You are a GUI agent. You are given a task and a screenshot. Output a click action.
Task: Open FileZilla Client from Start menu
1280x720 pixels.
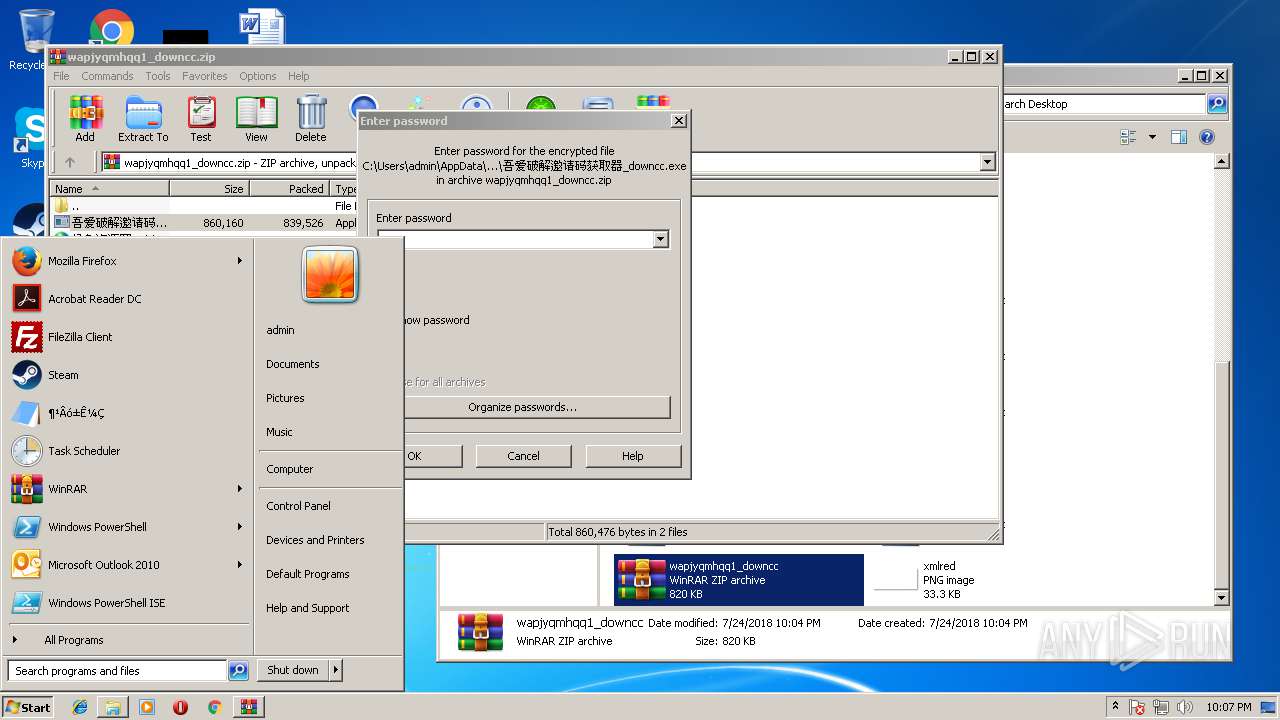(x=127, y=337)
